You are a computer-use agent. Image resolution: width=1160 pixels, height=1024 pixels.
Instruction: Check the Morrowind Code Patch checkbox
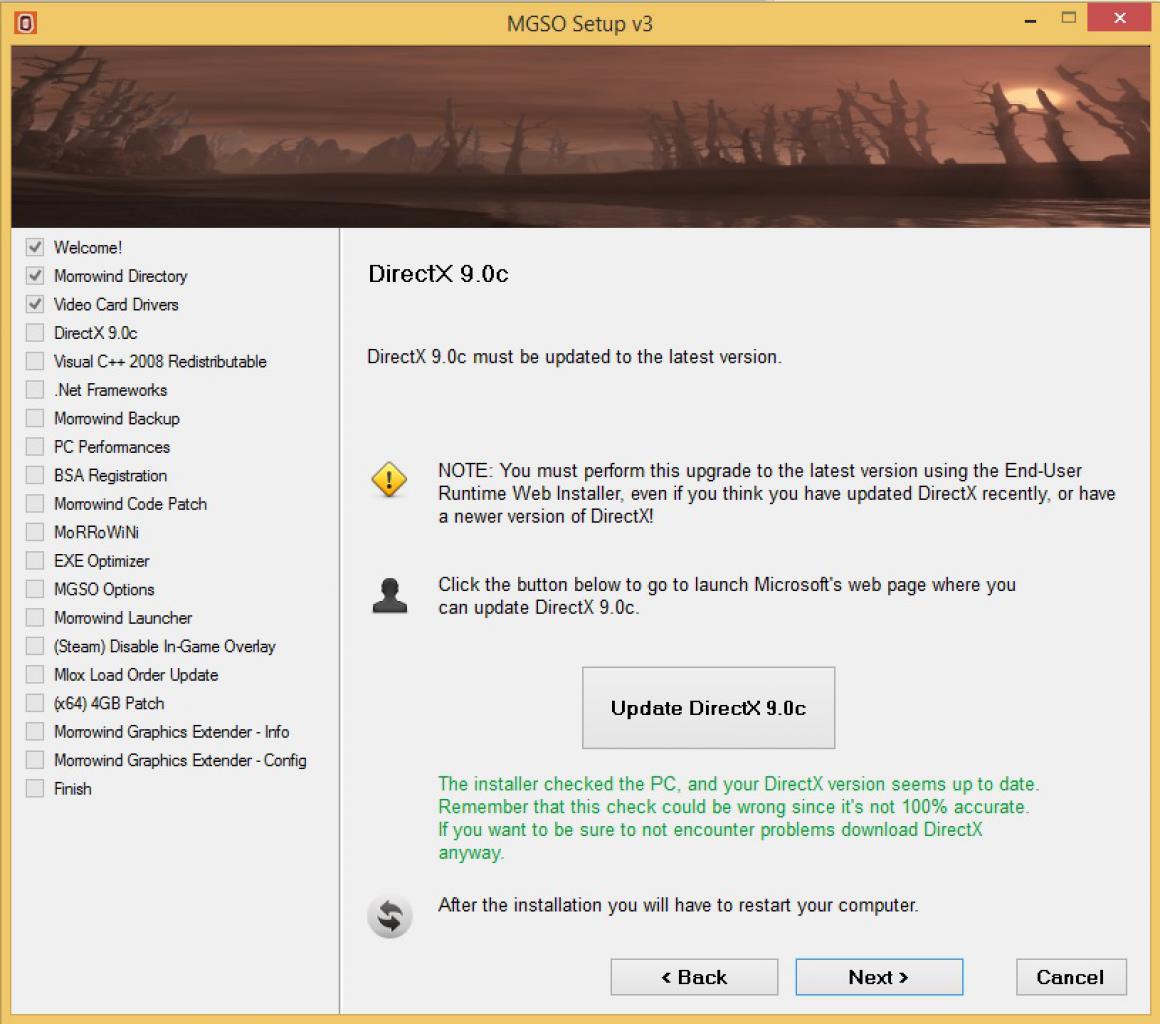tap(35, 503)
